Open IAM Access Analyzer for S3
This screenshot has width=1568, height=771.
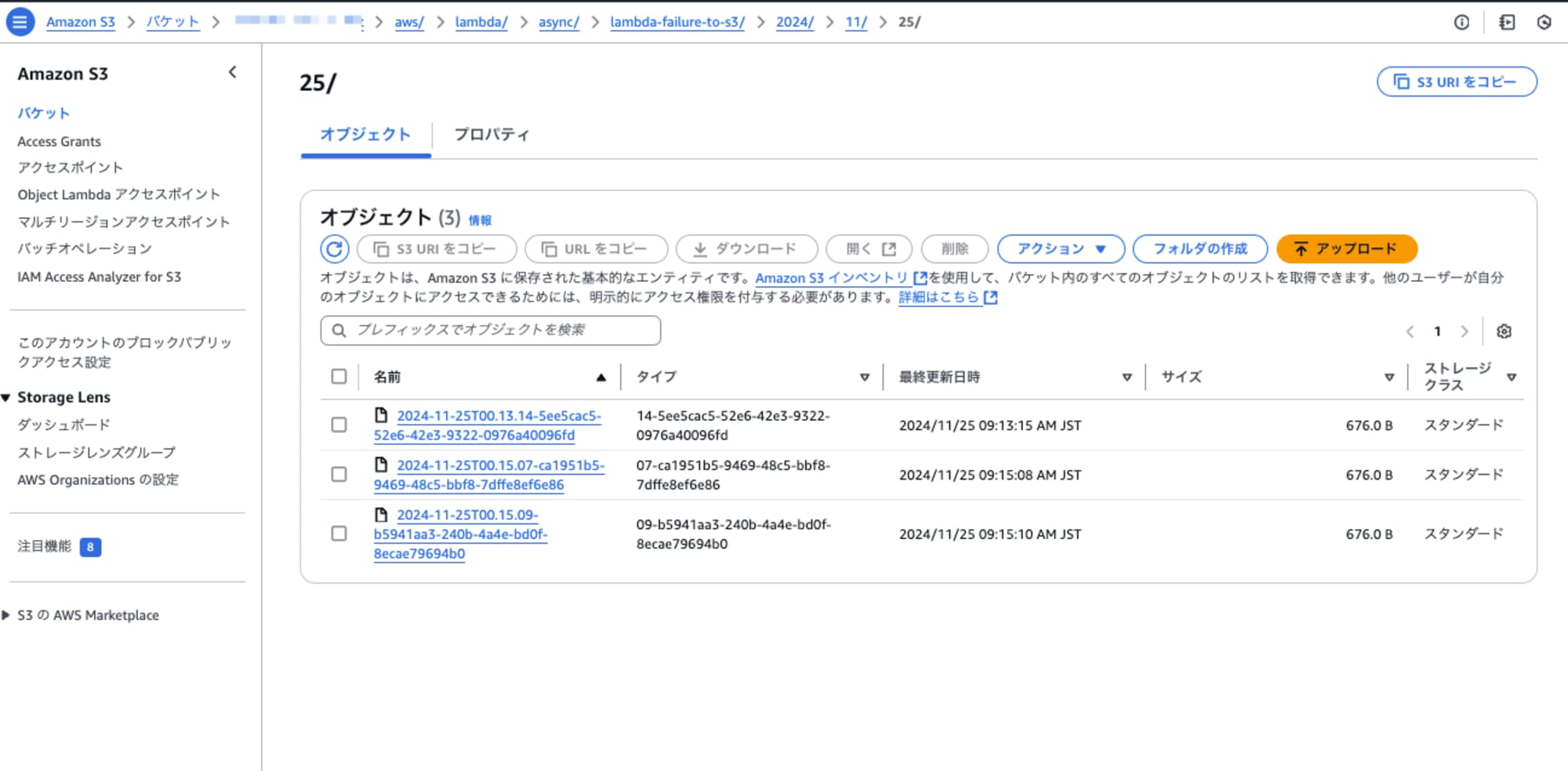click(x=99, y=277)
